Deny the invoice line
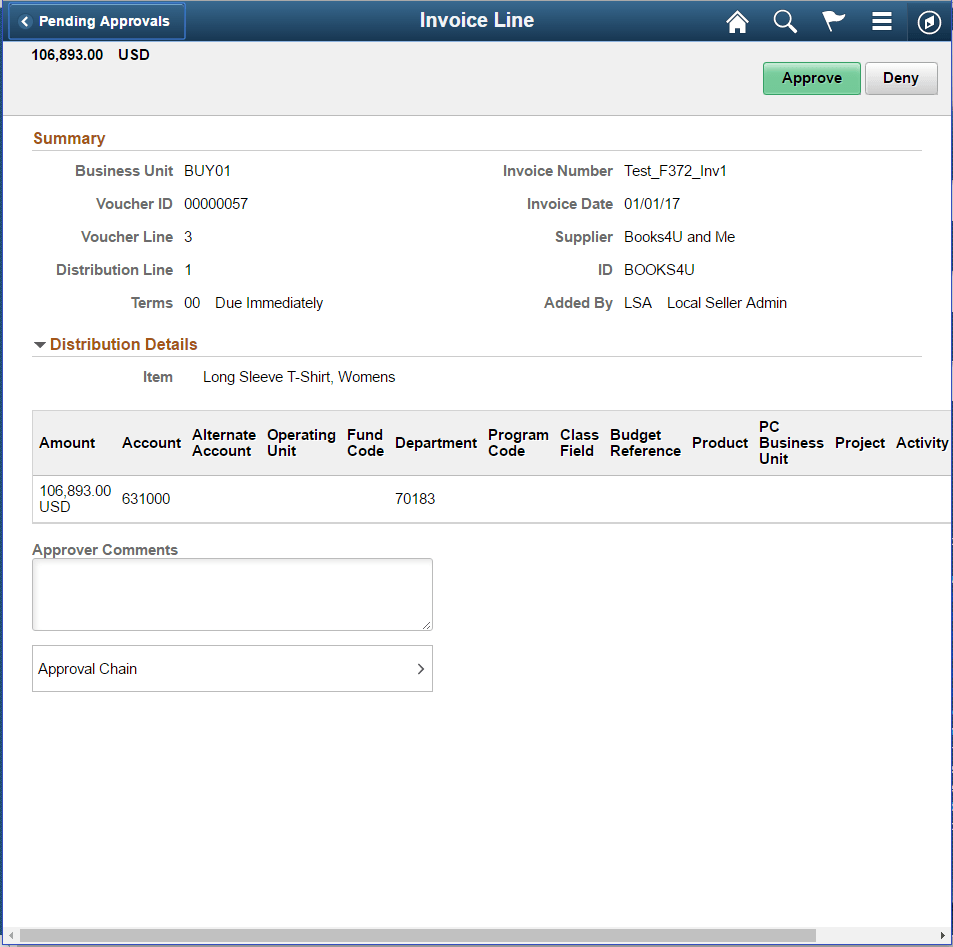953x947 pixels. point(900,77)
